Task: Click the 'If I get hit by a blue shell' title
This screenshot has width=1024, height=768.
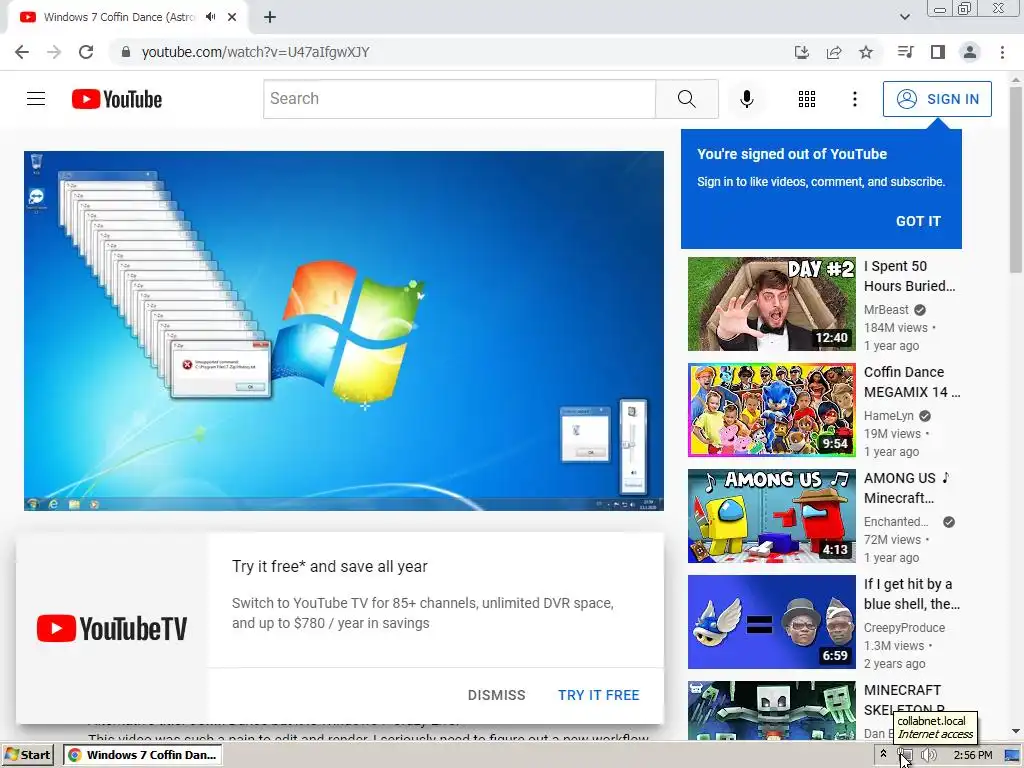Action: (x=912, y=594)
